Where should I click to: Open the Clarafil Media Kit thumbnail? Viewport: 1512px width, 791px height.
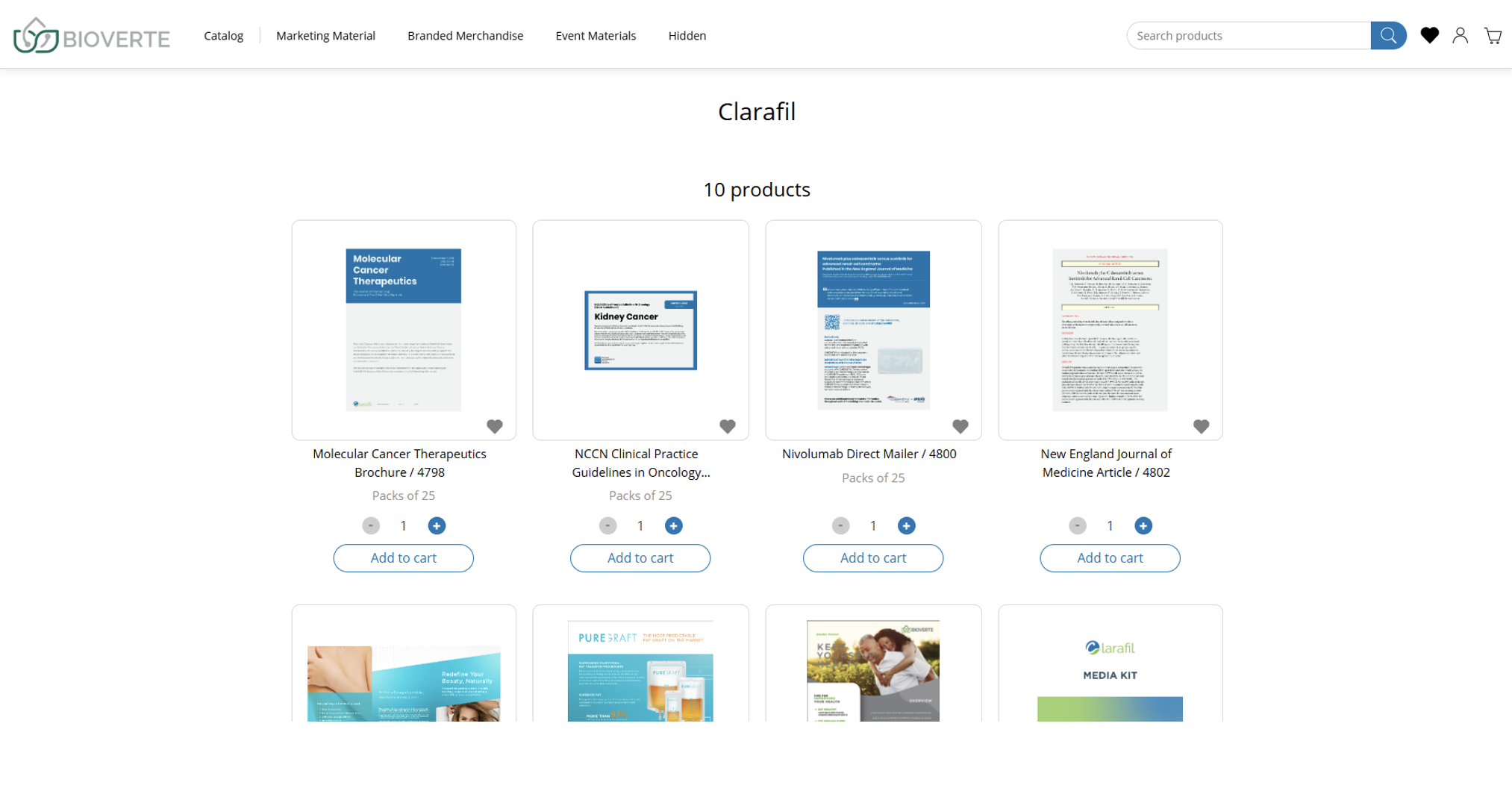pyautogui.click(x=1110, y=670)
